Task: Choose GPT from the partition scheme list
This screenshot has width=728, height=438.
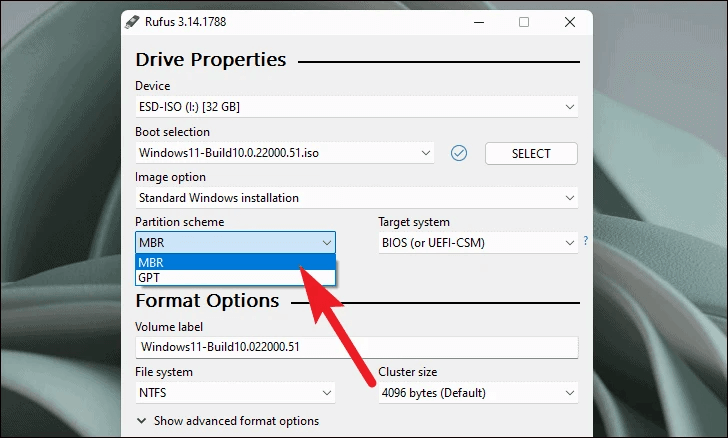Action: point(235,277)
